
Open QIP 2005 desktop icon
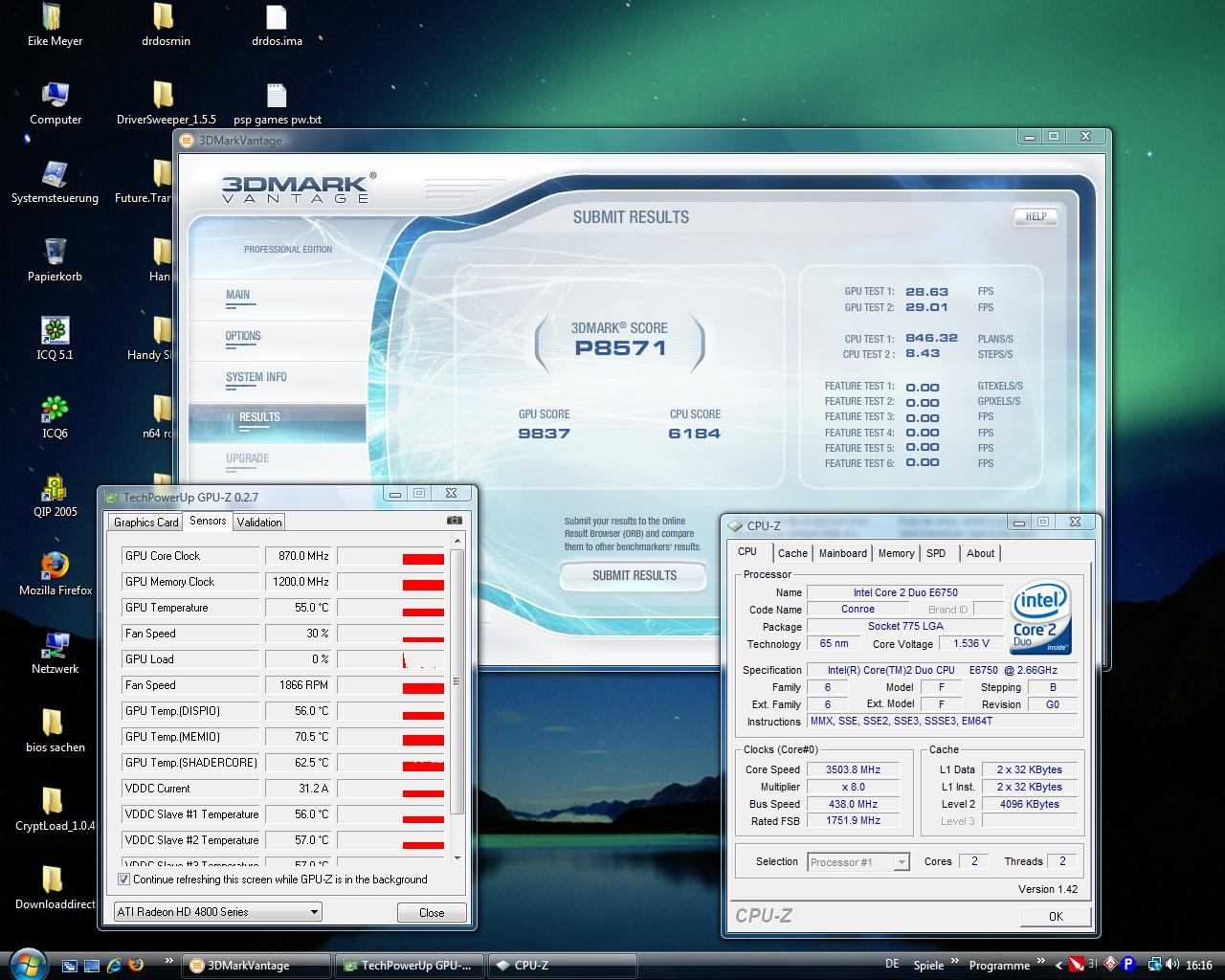click(56, 488)
